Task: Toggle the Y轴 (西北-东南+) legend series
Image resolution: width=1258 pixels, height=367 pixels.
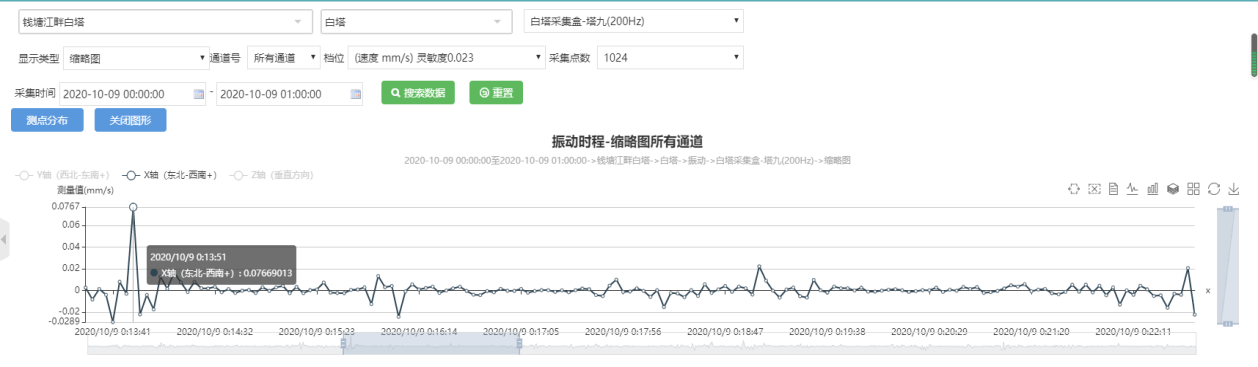Action: coord(63,174)
